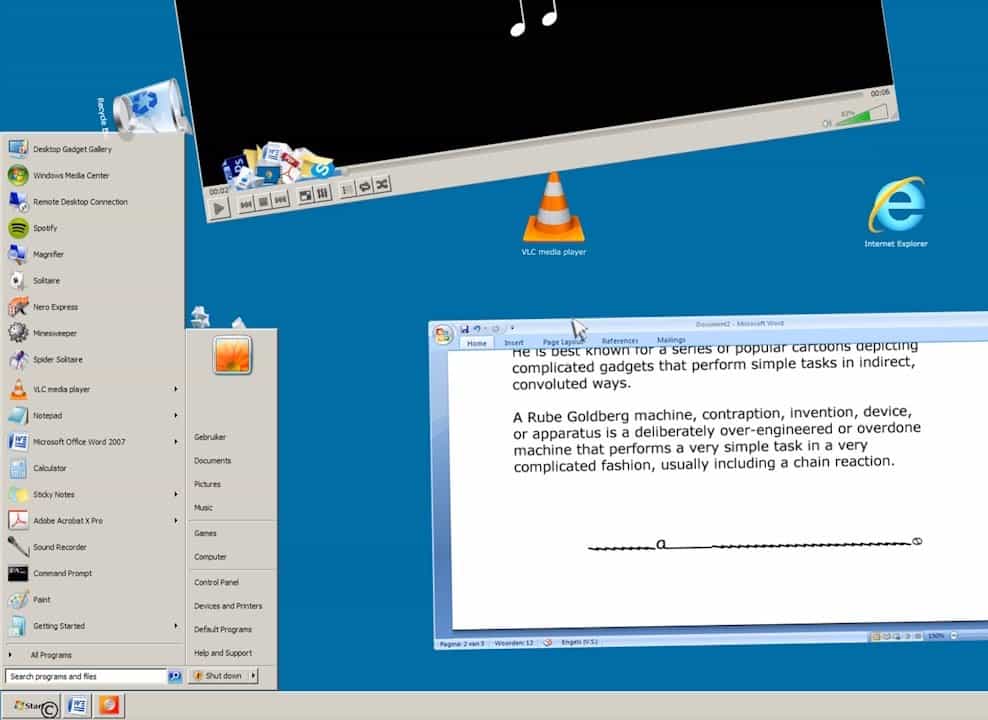
Task: Click the Woorden word count in Word
Action: click(x=514, y=643)
